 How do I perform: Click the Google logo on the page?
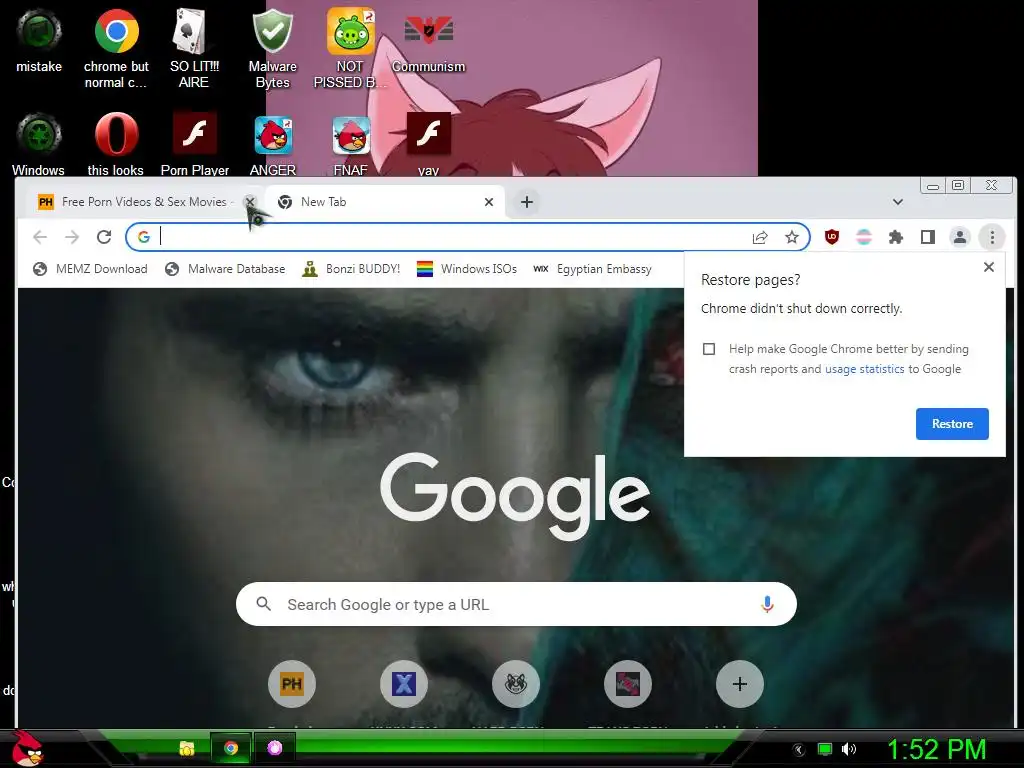coord(515,496)
